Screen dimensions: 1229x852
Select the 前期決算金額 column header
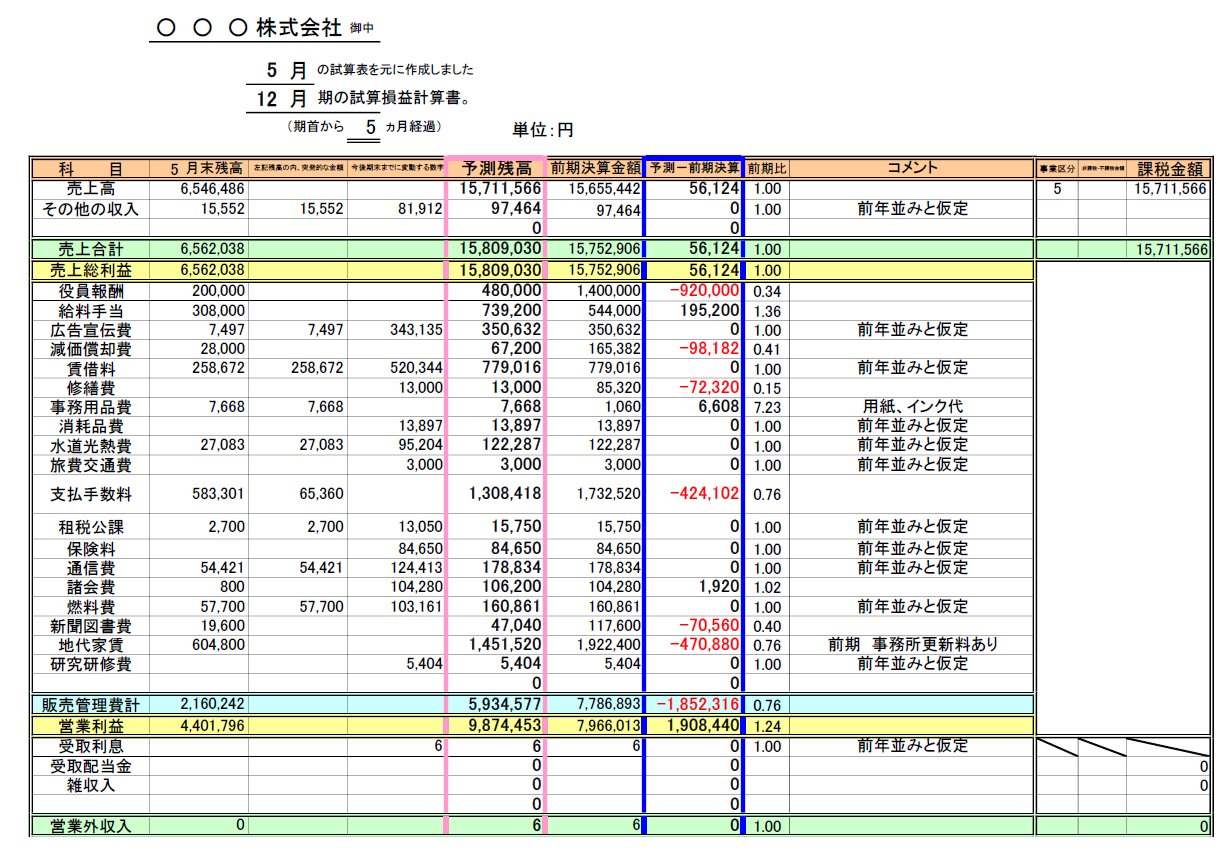(595, 168)
